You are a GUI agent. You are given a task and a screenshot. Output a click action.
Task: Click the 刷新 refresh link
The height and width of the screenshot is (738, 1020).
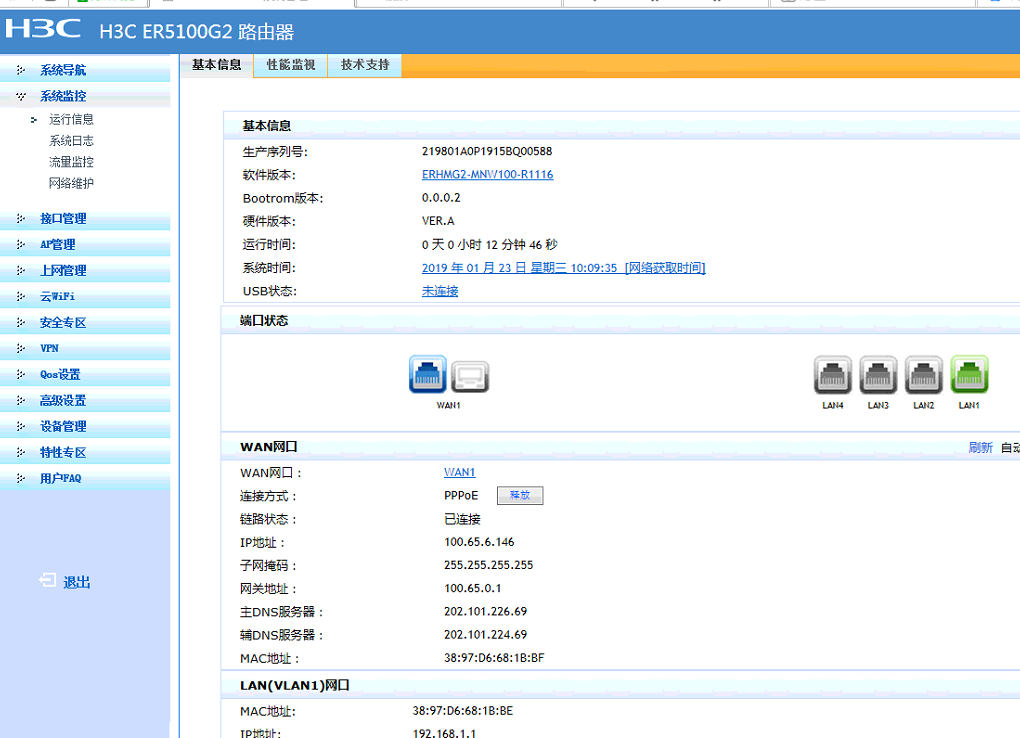[980, 447]
